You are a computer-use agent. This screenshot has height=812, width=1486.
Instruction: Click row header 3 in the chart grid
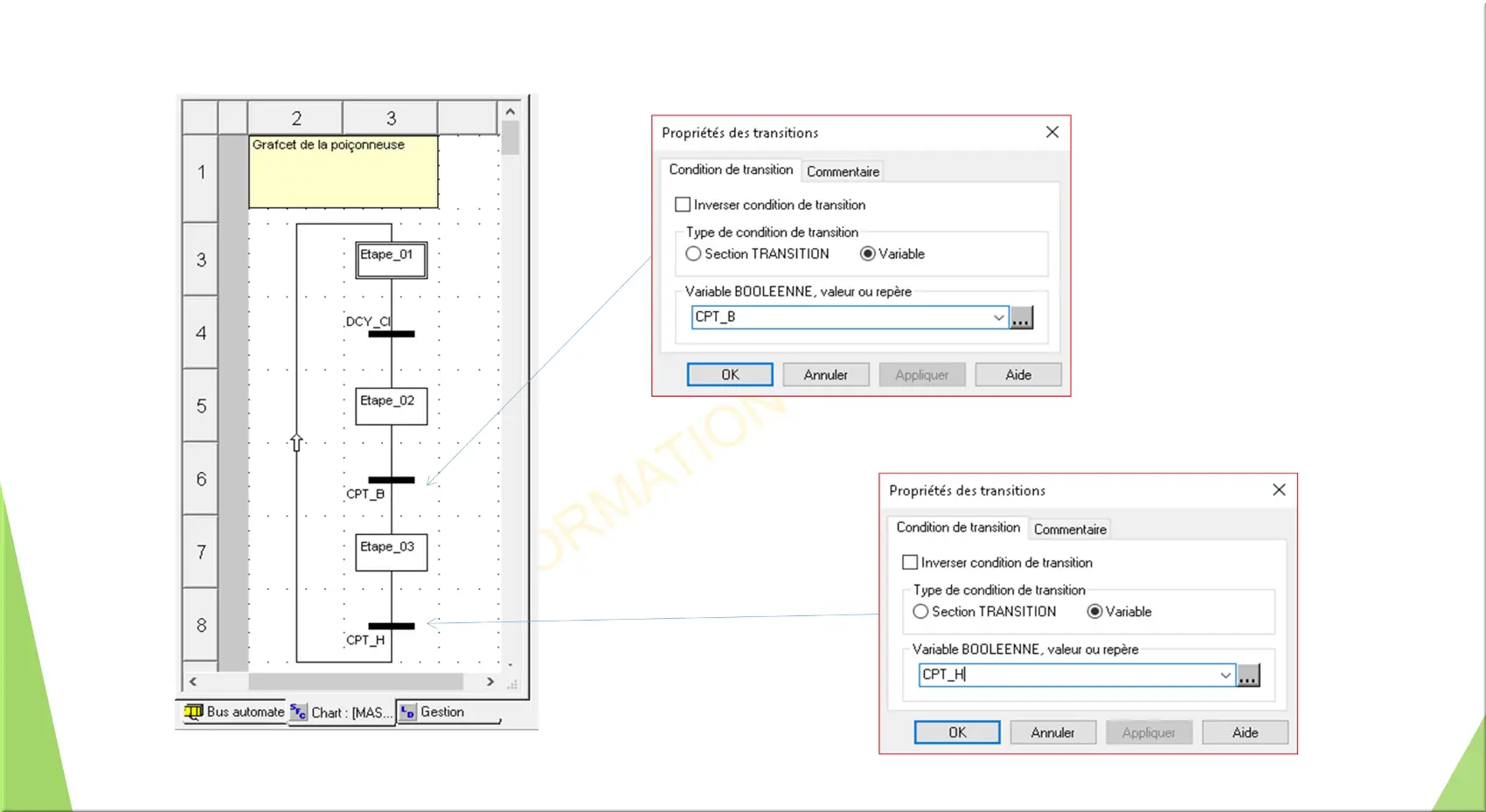pyautogui.click(x=201, y=260)
